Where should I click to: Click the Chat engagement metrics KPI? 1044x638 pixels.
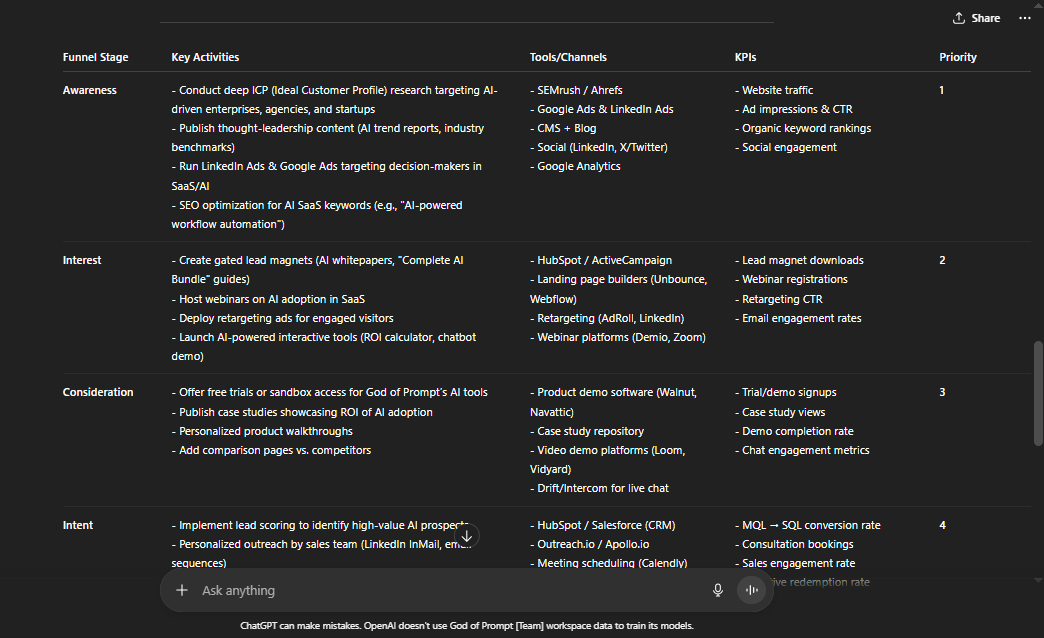point(802,451)
